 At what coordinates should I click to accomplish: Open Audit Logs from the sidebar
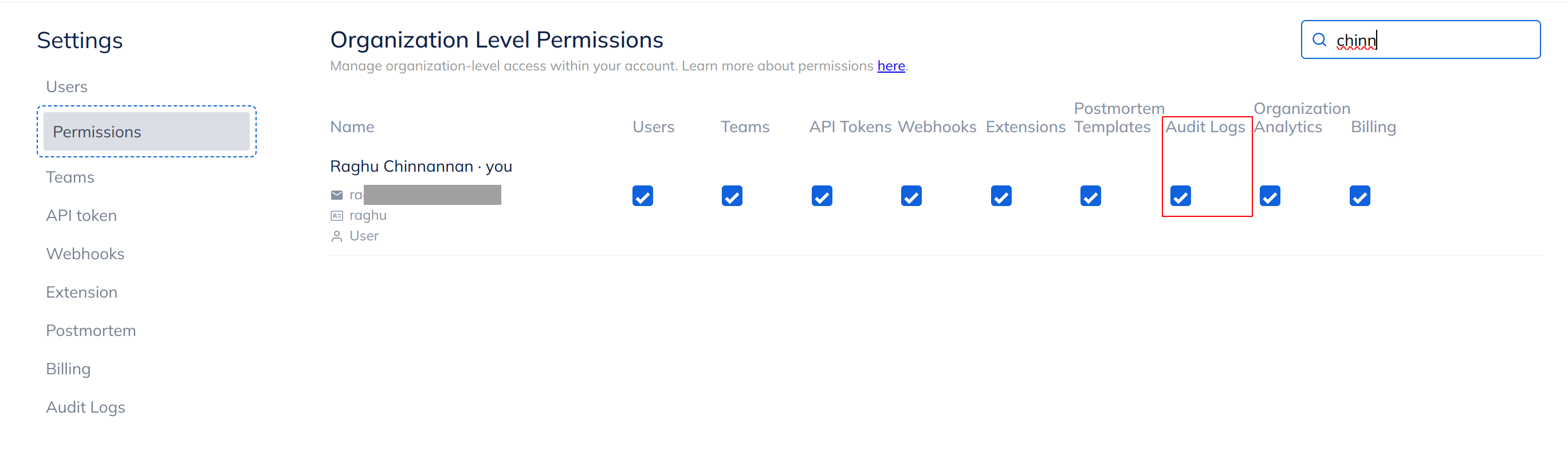pyautogui.click(x=86, y=407)
